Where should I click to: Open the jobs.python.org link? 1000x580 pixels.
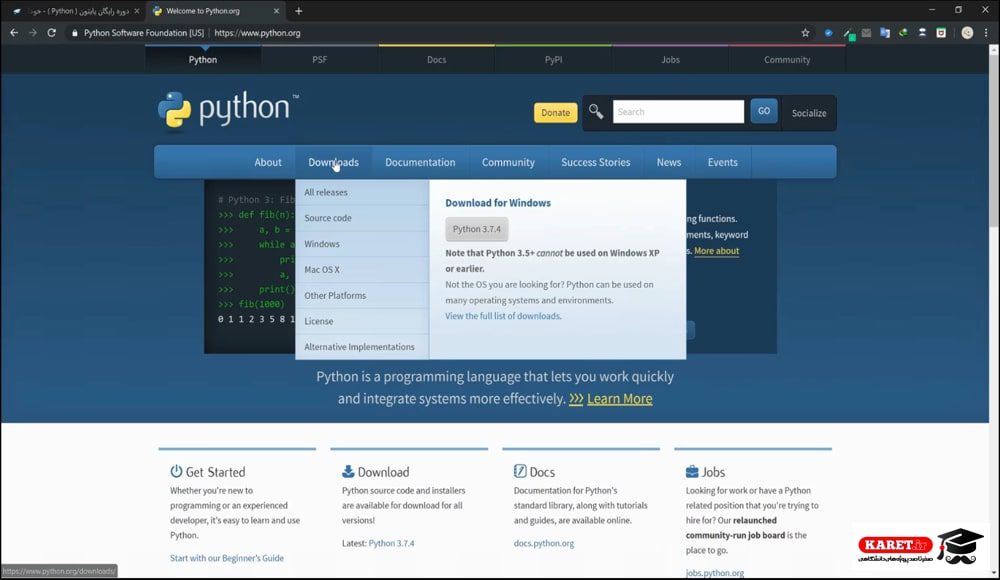pyautogui.click(x=714, y=572)
